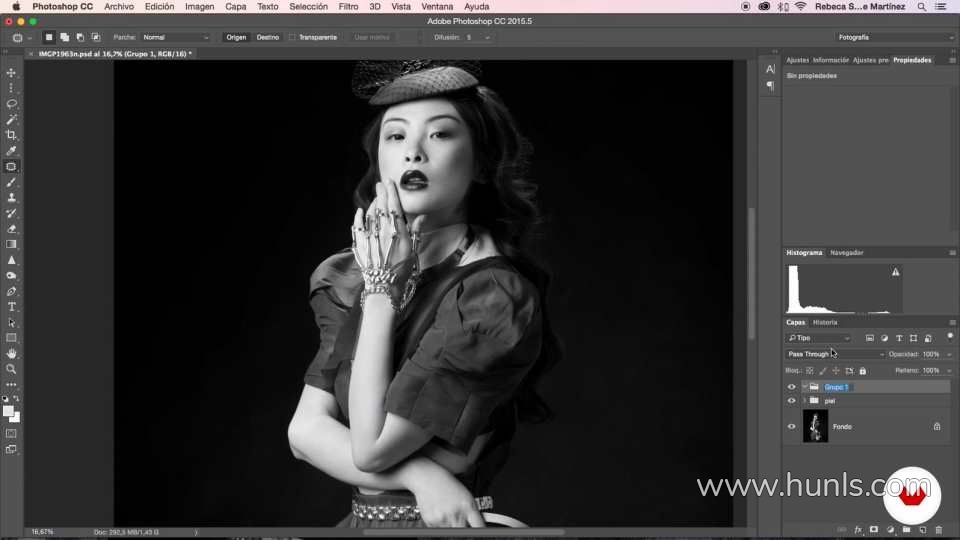The width and height of the screenshot is (960, 540).
Task: Switch to the Ajustes tab
Action: [x=797, y=60]
